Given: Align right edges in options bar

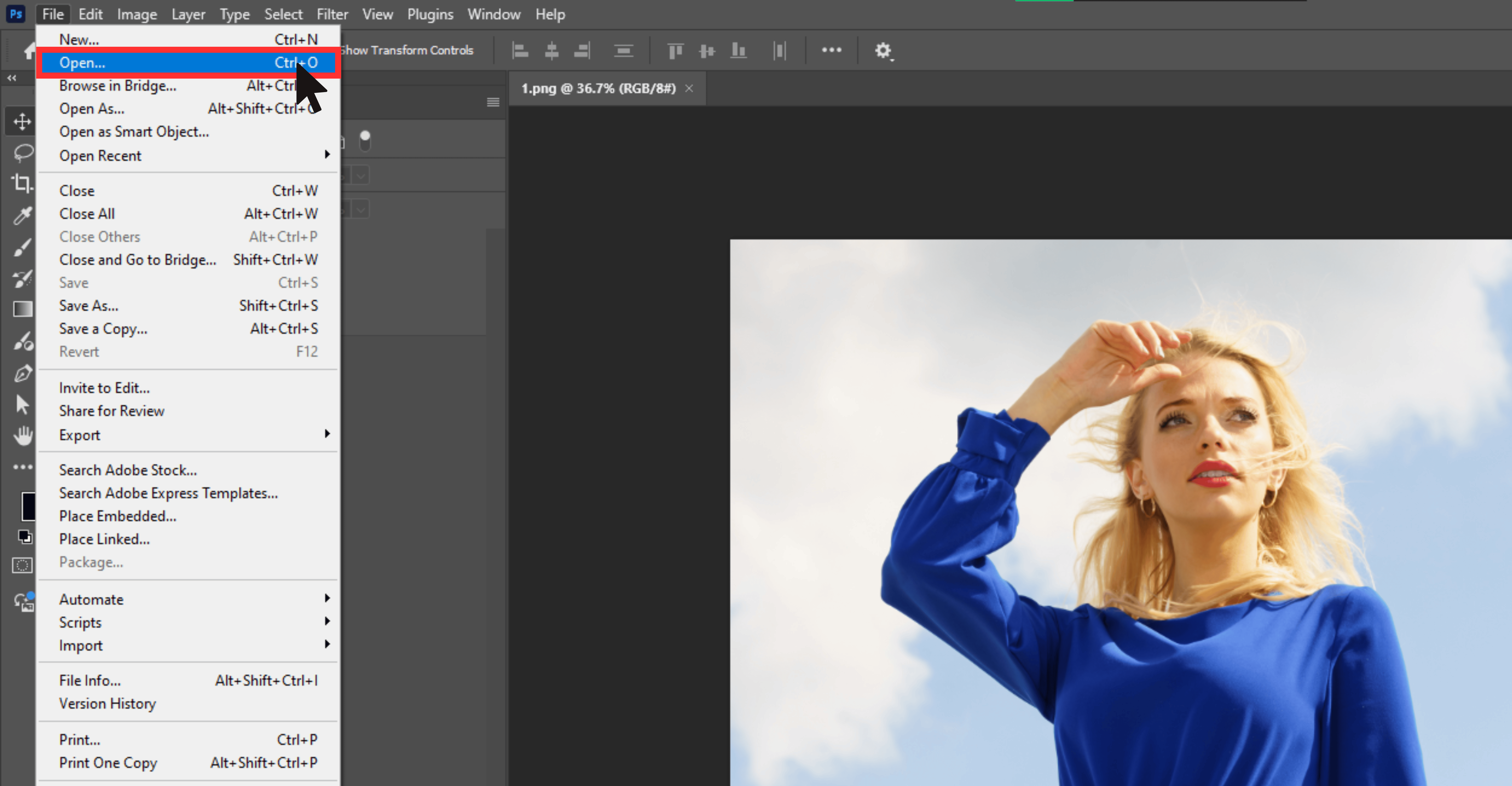Looking at the screenshot, I should [582, 50].
